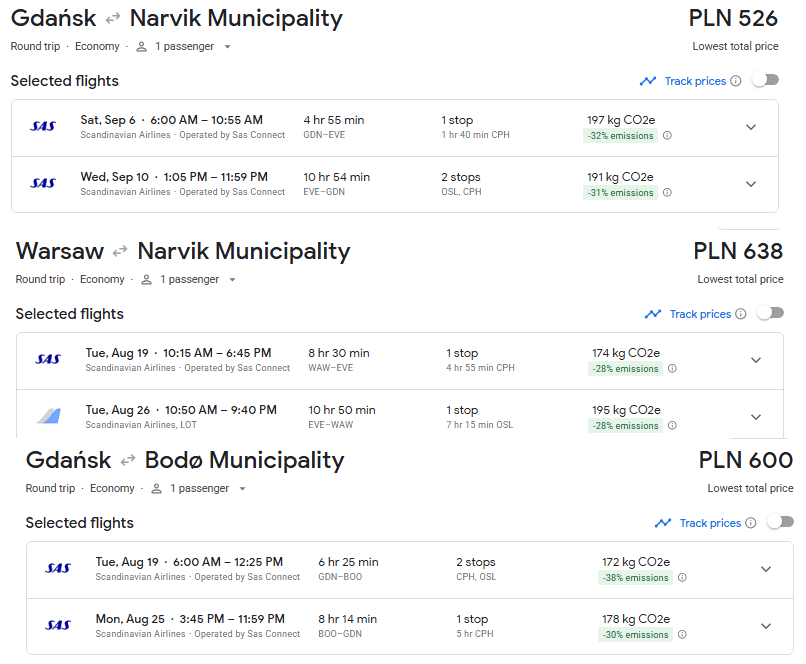806x664 pixels.
Task: Enable Track prices toggle for Gdańsk–Narvik trip
Action: 766,81
